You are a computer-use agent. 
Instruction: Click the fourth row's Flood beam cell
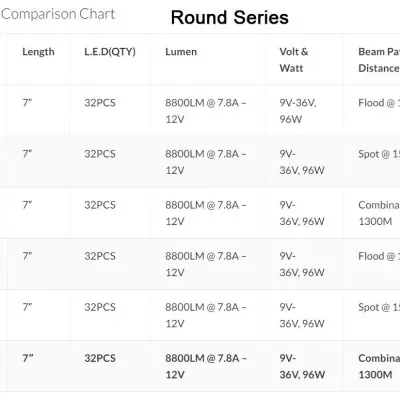379,256
